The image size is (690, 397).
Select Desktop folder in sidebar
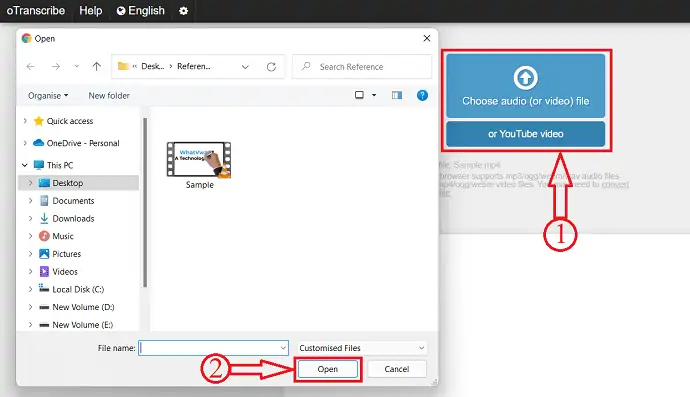(x=67, y=183)
